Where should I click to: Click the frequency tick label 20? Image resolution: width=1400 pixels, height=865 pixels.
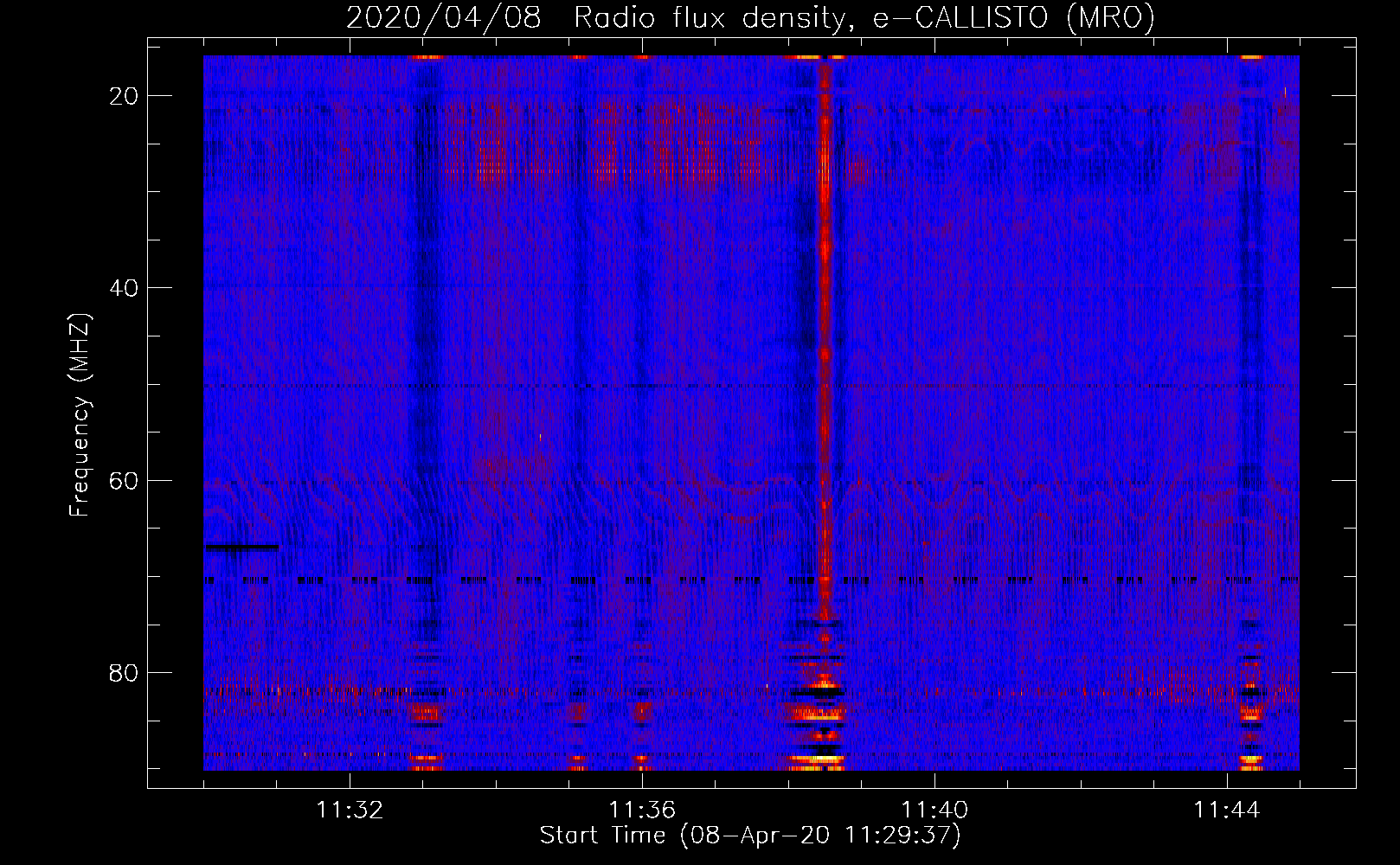click(x=125, y=95)
